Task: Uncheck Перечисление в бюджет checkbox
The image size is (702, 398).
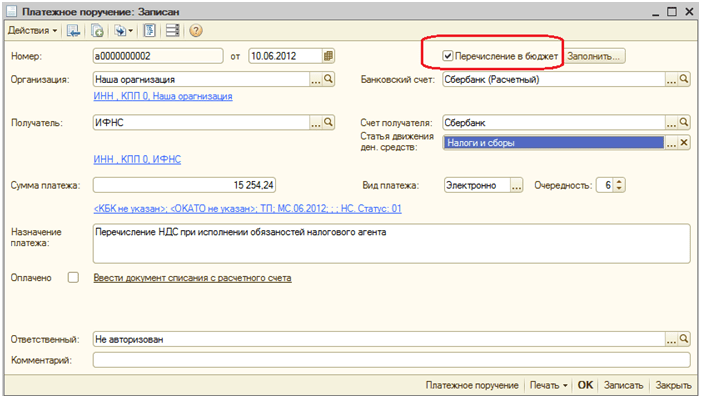Action: 447,56
